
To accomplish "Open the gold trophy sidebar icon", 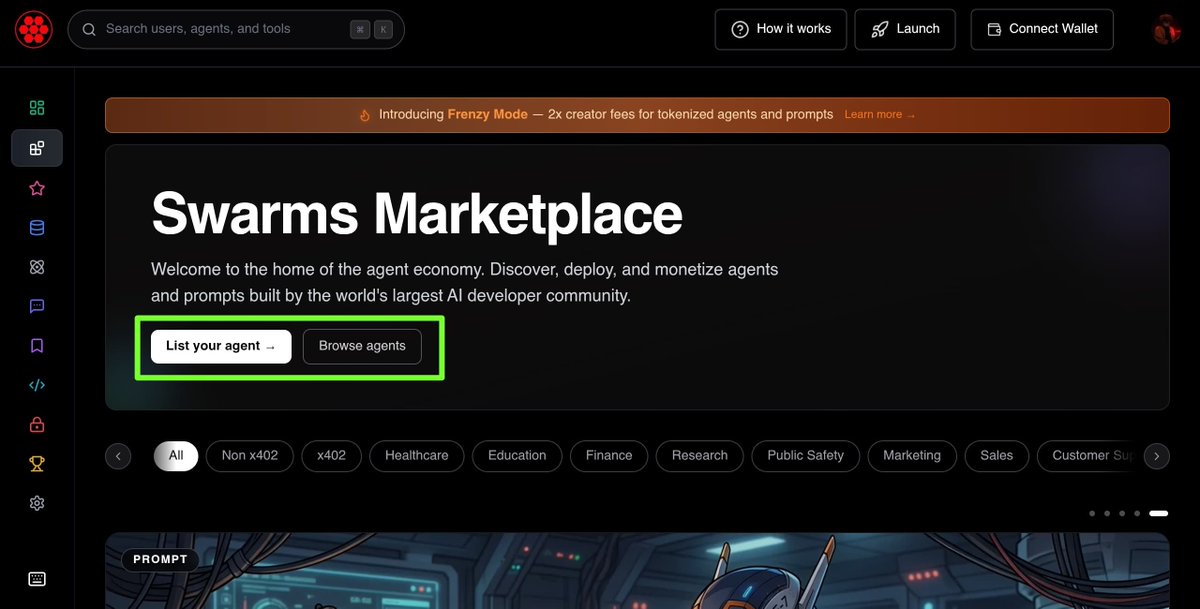I will click(37, 464).
